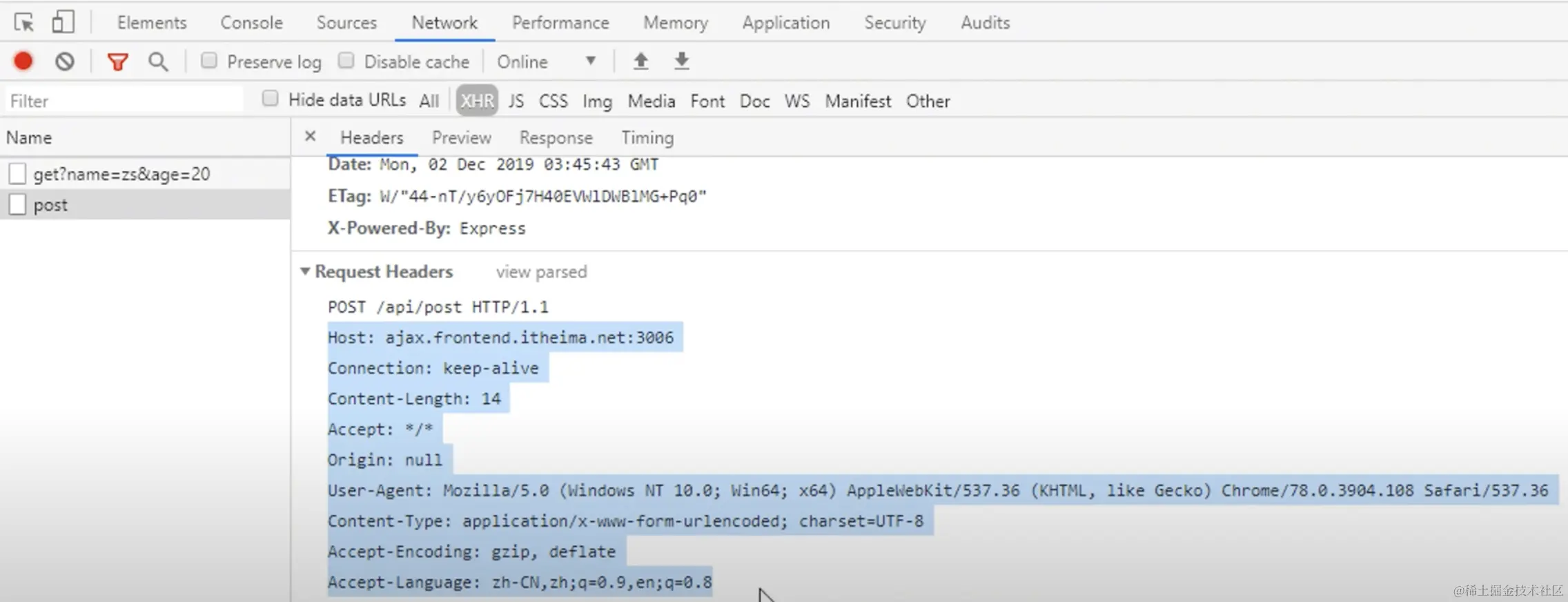Click the Host: ajax.frontend.itheima.net:3006 header
Screen dimensions: 1568x602
pyautogui.click(x=501, y=337)
